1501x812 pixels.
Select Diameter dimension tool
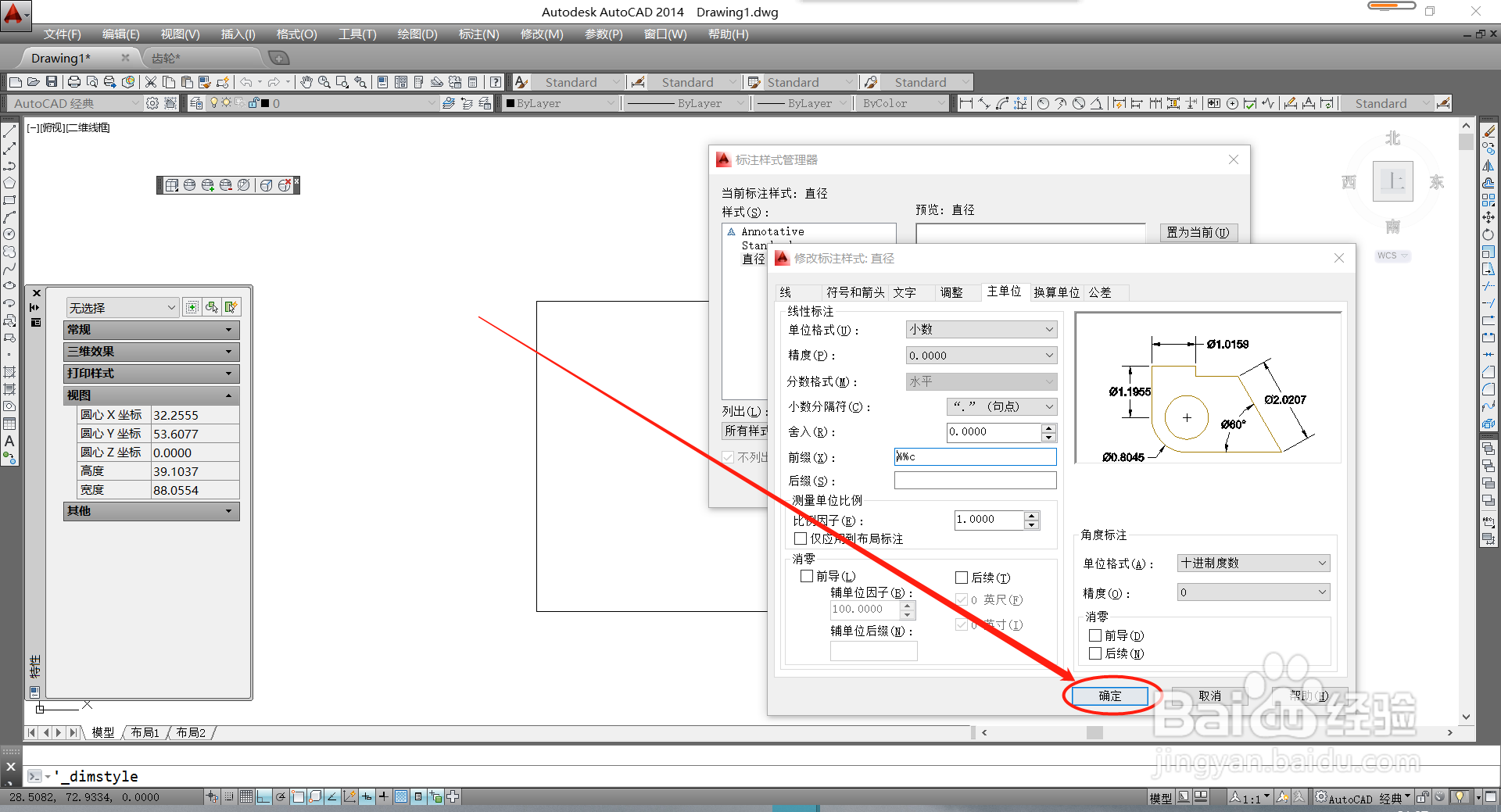[1079, 103]
